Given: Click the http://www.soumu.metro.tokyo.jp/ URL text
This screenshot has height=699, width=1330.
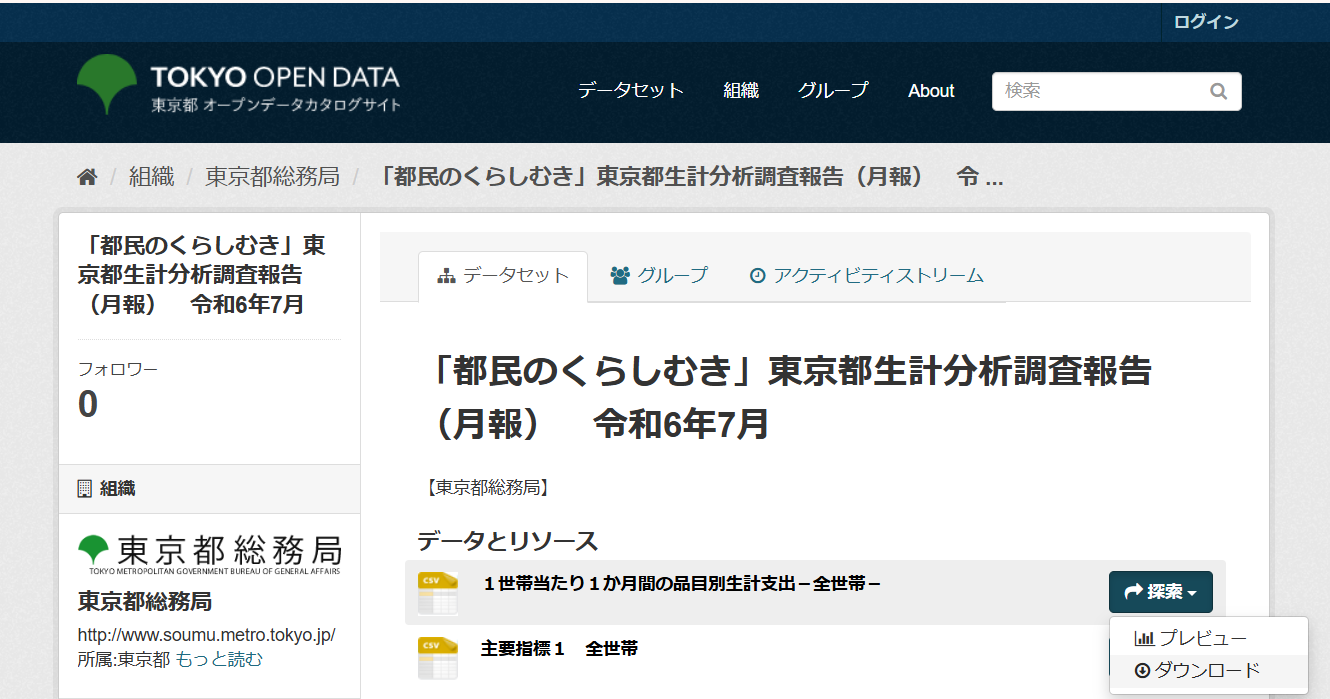Looking at the screenshot, I should pyautogui.click(x=207, y=636).
